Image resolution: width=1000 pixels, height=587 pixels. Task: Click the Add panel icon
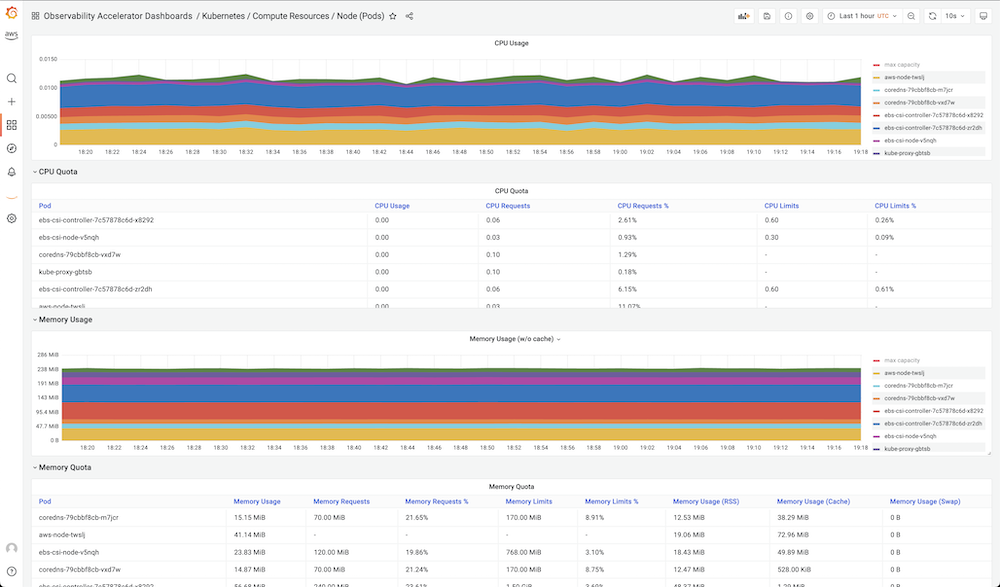coord(744,16)
